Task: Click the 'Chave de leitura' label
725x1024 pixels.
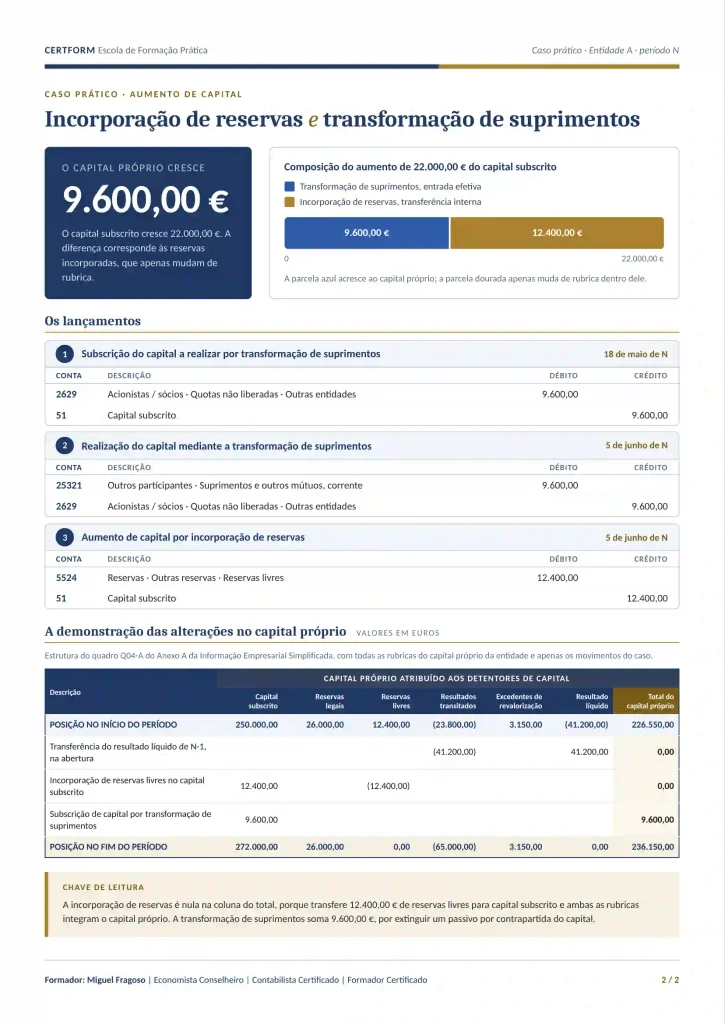Action: pos(103,888)
